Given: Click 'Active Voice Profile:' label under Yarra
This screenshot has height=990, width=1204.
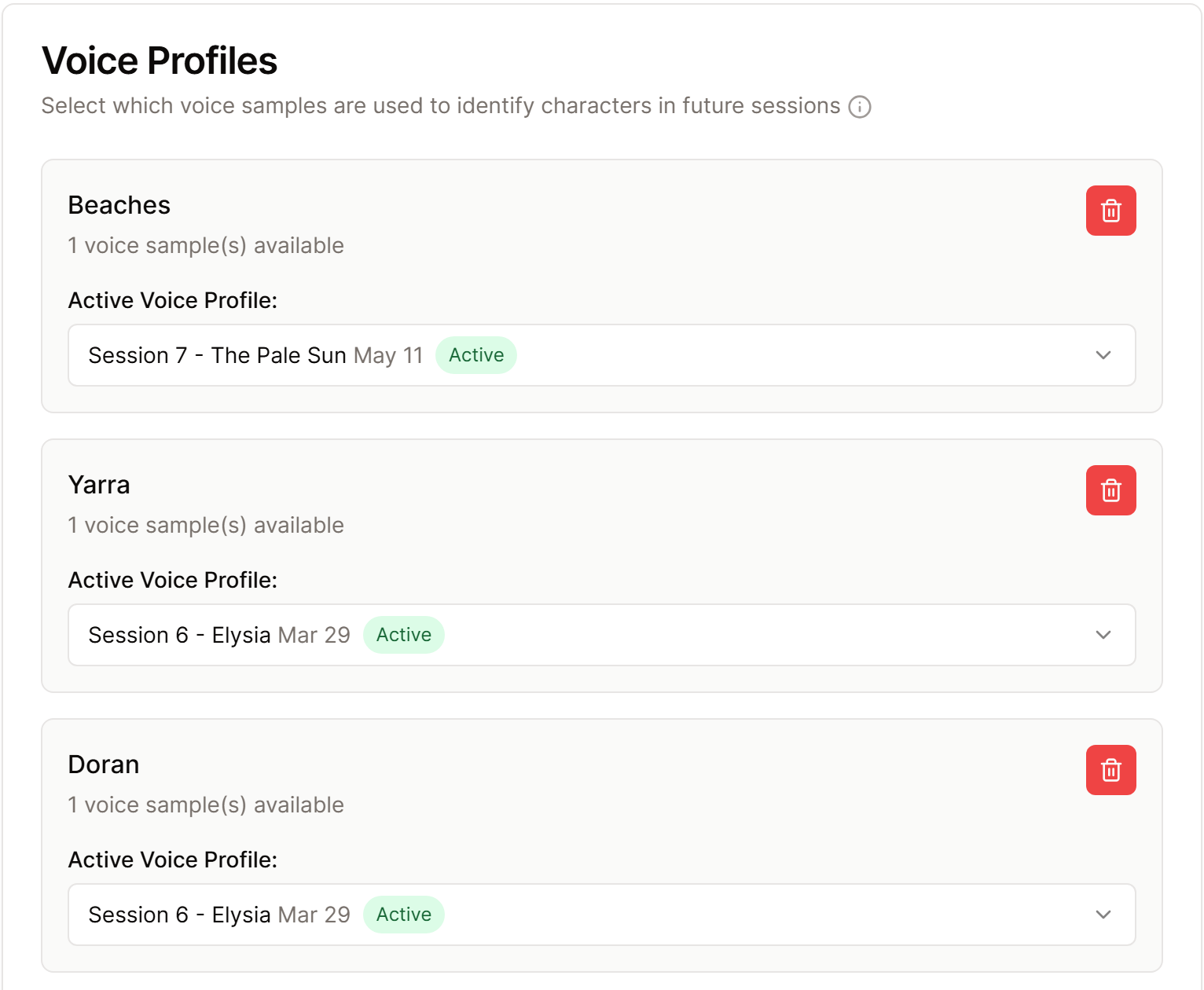Looking at the screenshot, I should pyautogui.click(x=173, y=580).
